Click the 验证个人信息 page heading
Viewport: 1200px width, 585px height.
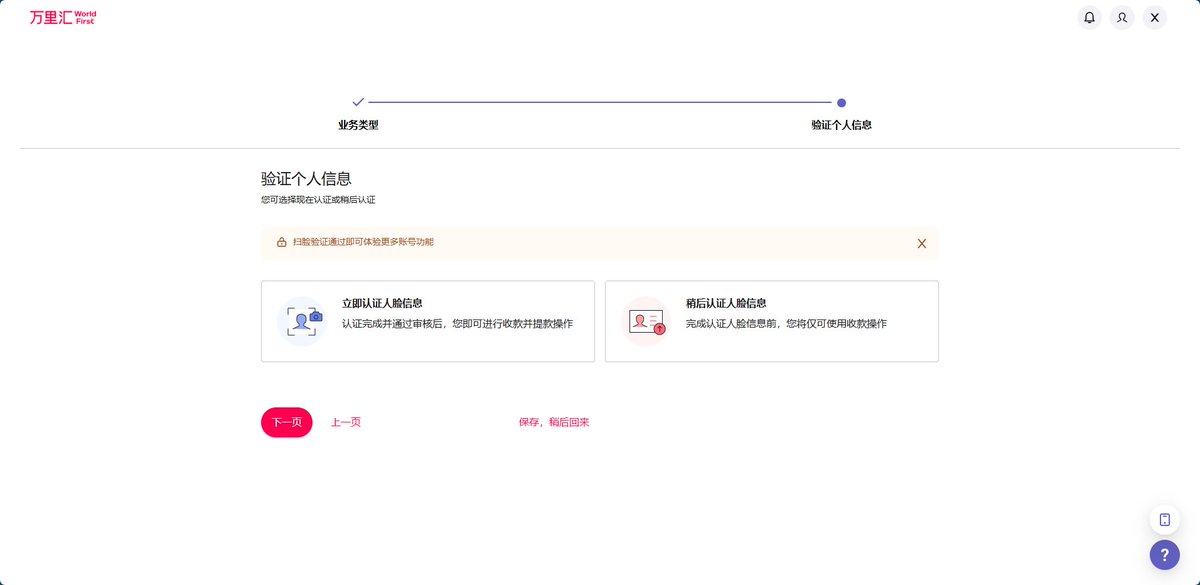point(306,179)
